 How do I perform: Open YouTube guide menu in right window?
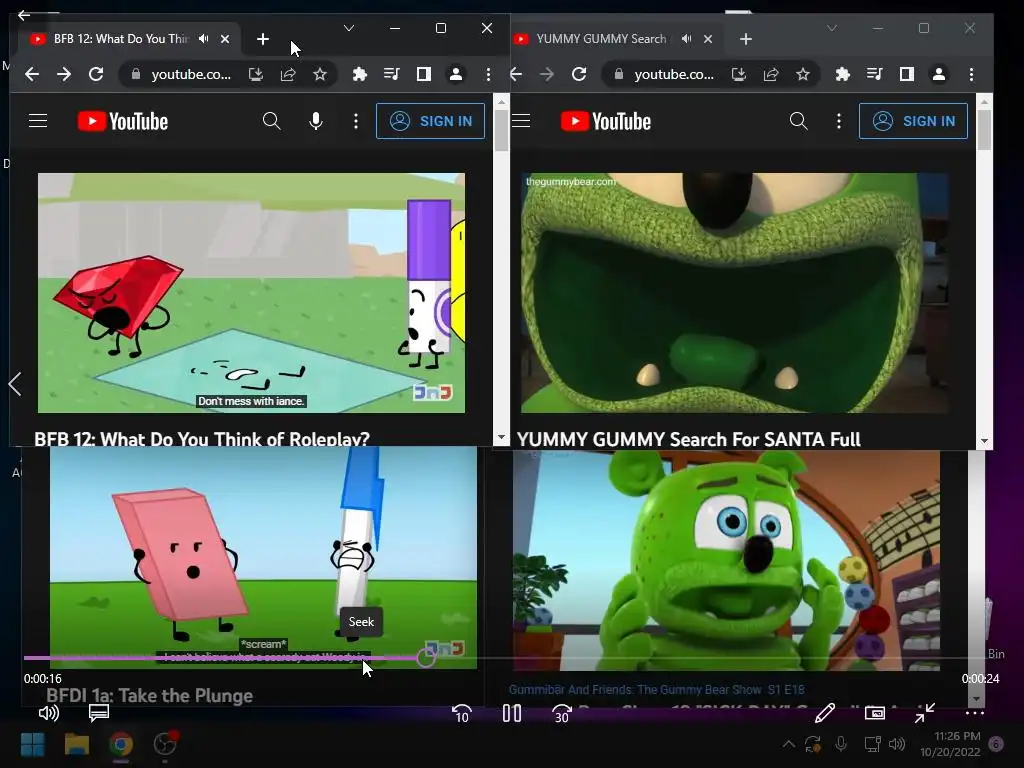point(521,121)
